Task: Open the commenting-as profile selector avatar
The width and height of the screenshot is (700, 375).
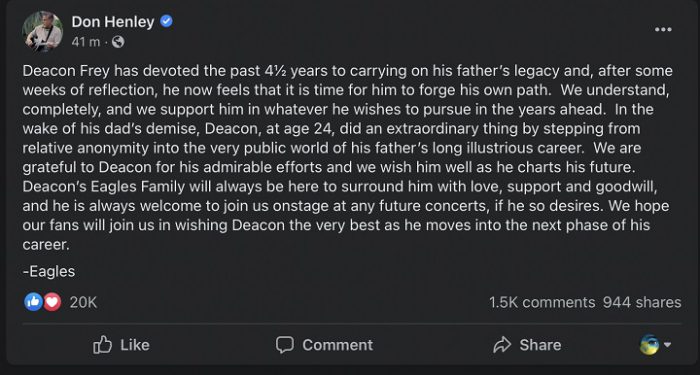Action: tap(650, 345)
